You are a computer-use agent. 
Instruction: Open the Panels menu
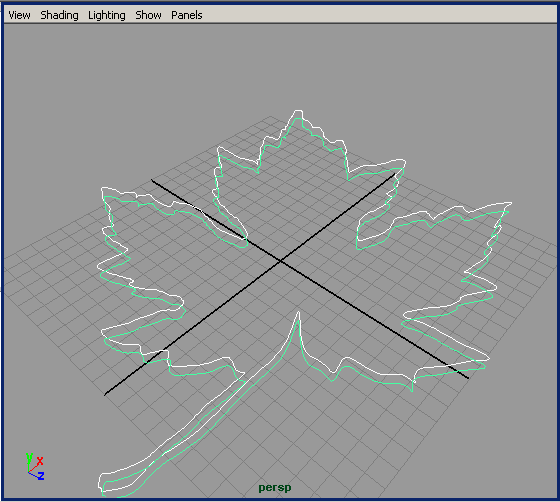pyautogui.click(x=187, y=15)
